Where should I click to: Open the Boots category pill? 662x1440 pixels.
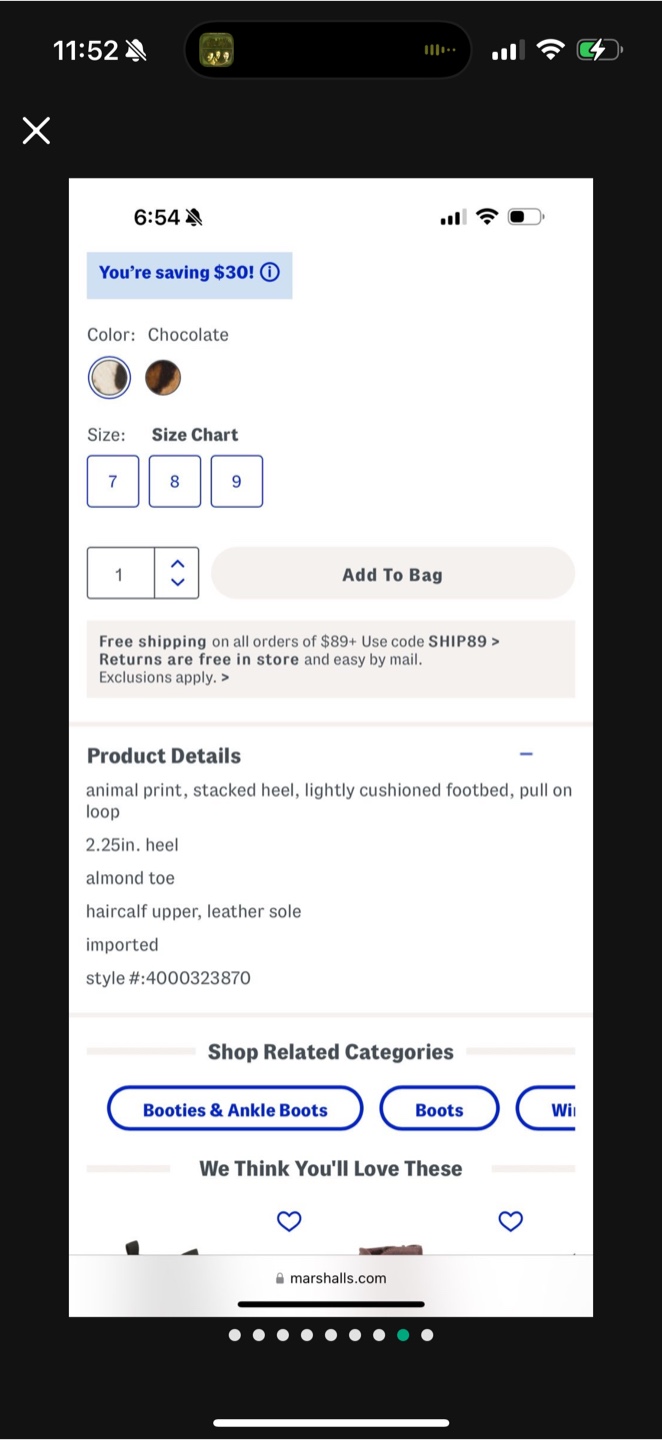tap(439, 1109)
